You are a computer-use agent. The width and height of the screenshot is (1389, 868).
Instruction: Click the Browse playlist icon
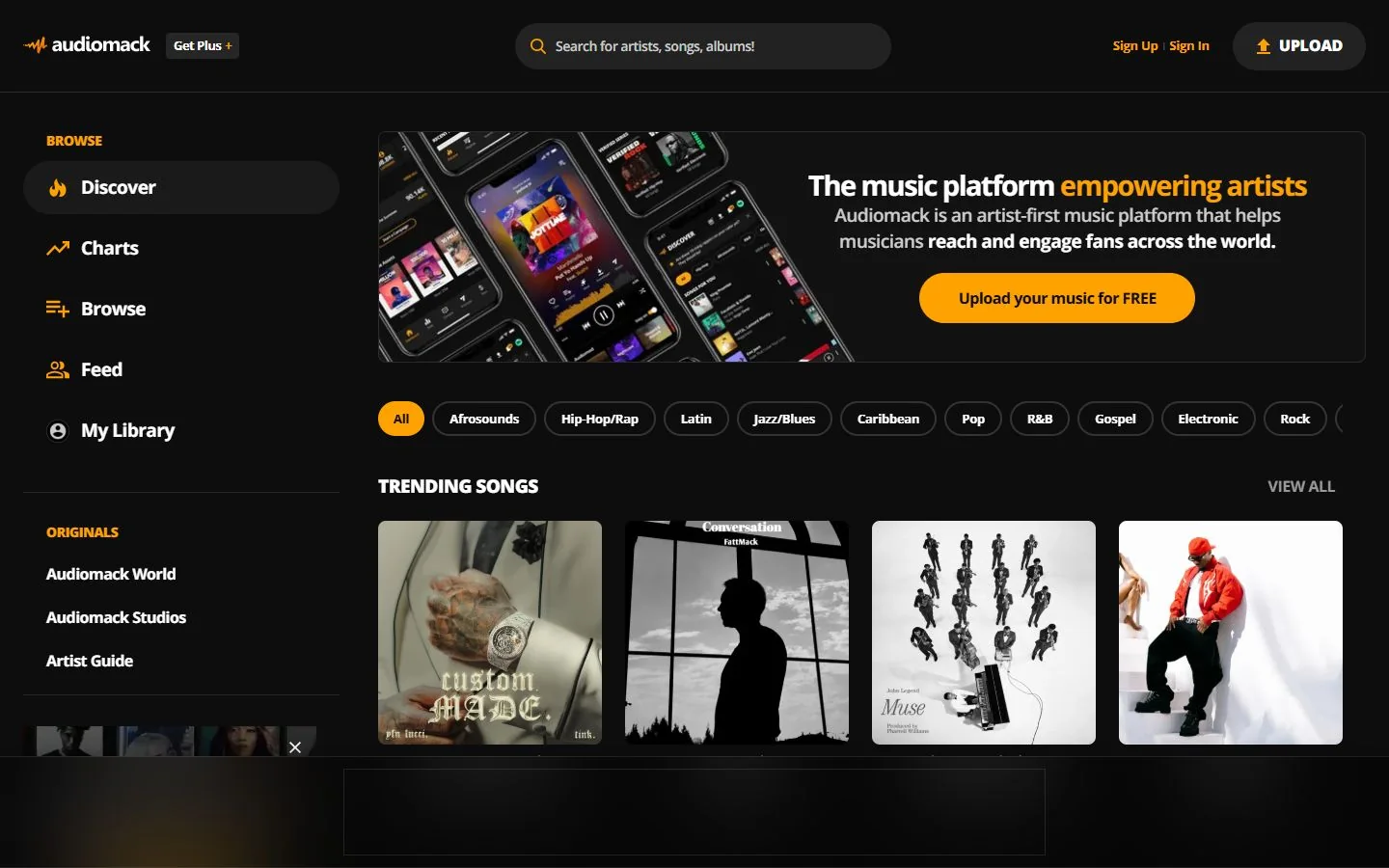pyautogui.click(x=58, y=309)
